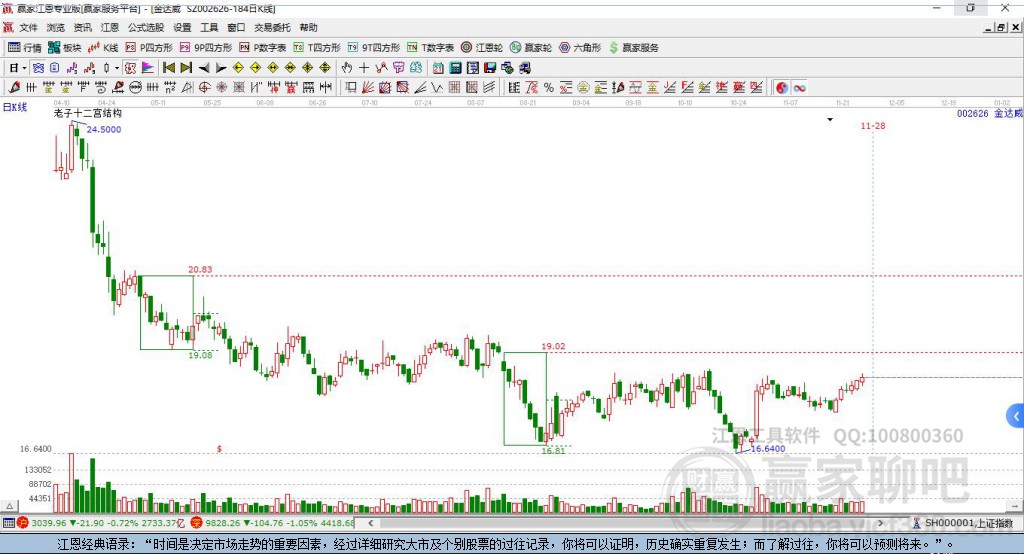Click the 老子十二宫结构 indicator label

[x=88, y=113]
